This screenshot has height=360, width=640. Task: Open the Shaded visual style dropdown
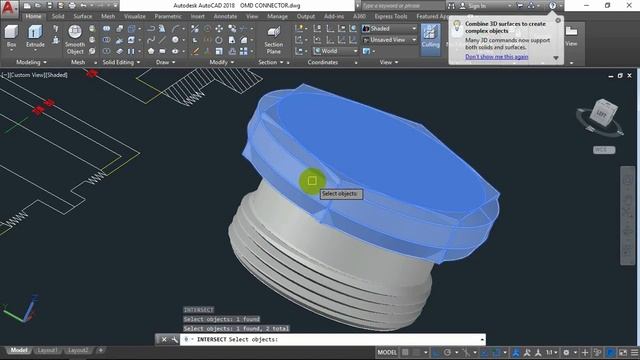[x=389, y=29]
